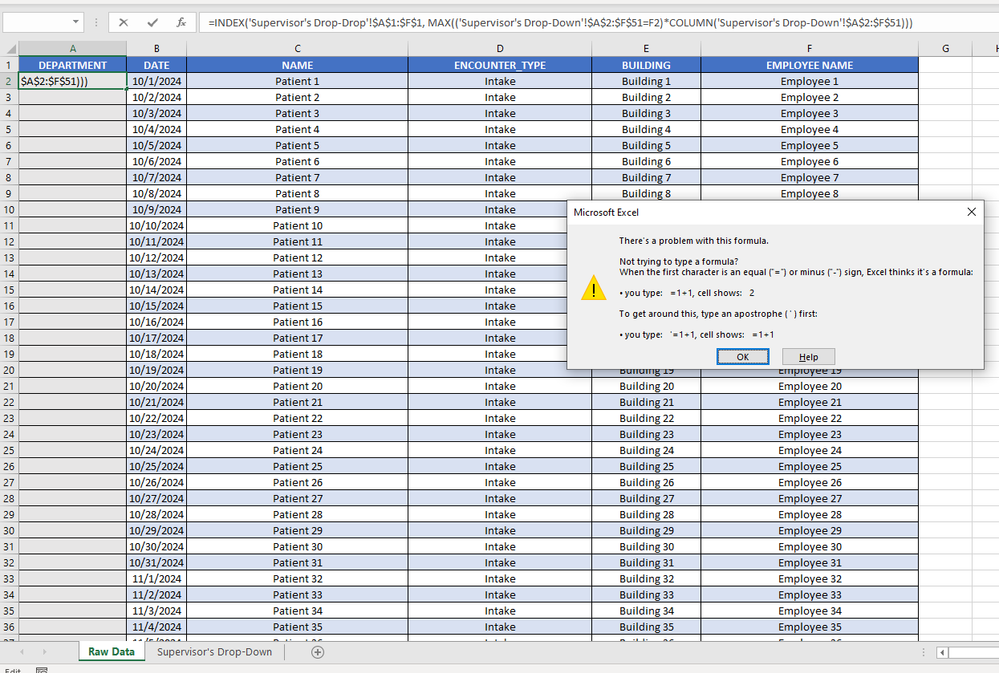Image resolution: width=999 pixels, height=673 pixels.
Task: Select the 10/31/2024 date cell
Action: click(157, 563)
